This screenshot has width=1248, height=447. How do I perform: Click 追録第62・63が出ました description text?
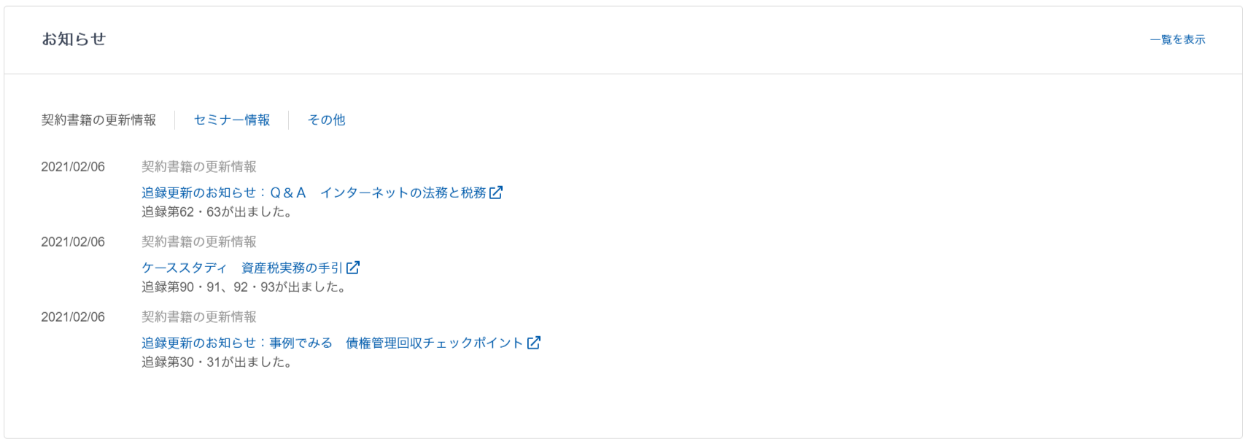[x=216, y=212]
